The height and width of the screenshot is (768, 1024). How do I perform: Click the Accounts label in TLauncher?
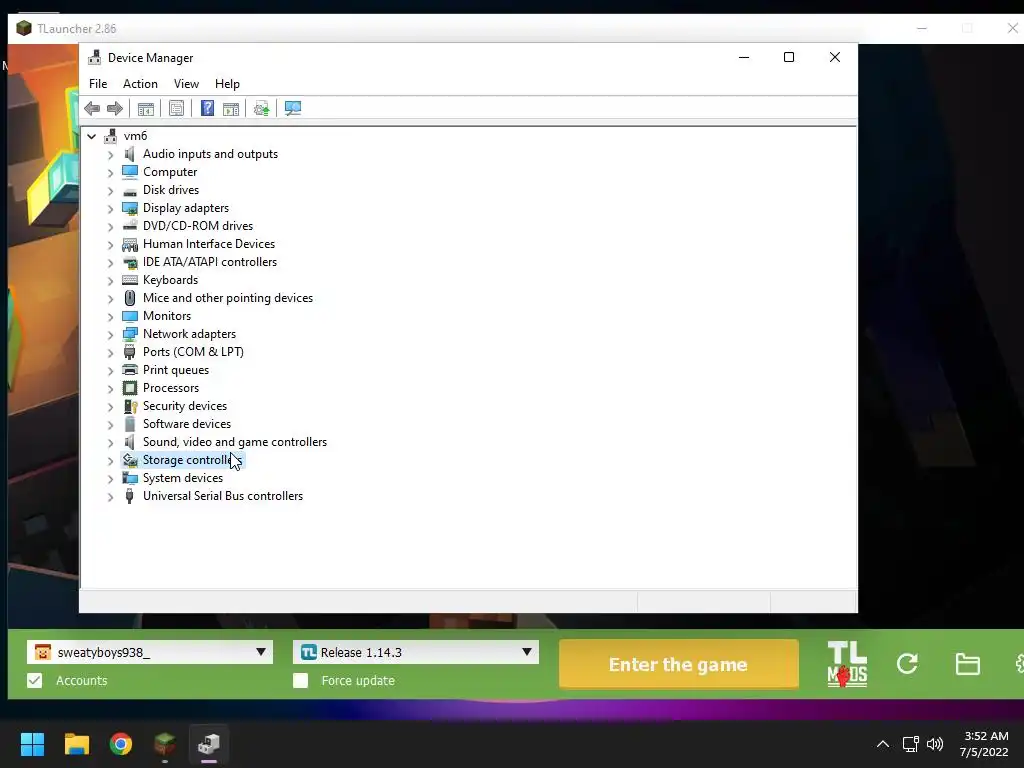(x=82, y=680)
